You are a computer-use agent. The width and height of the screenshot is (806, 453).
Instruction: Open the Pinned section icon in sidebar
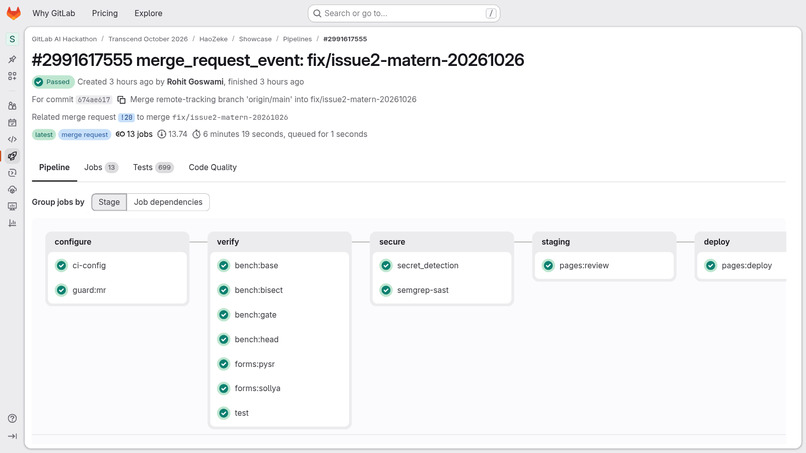point(12,60)
